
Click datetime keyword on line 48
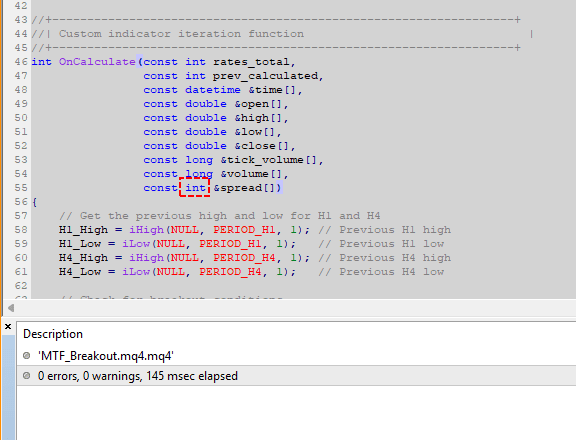pos(213,90)
